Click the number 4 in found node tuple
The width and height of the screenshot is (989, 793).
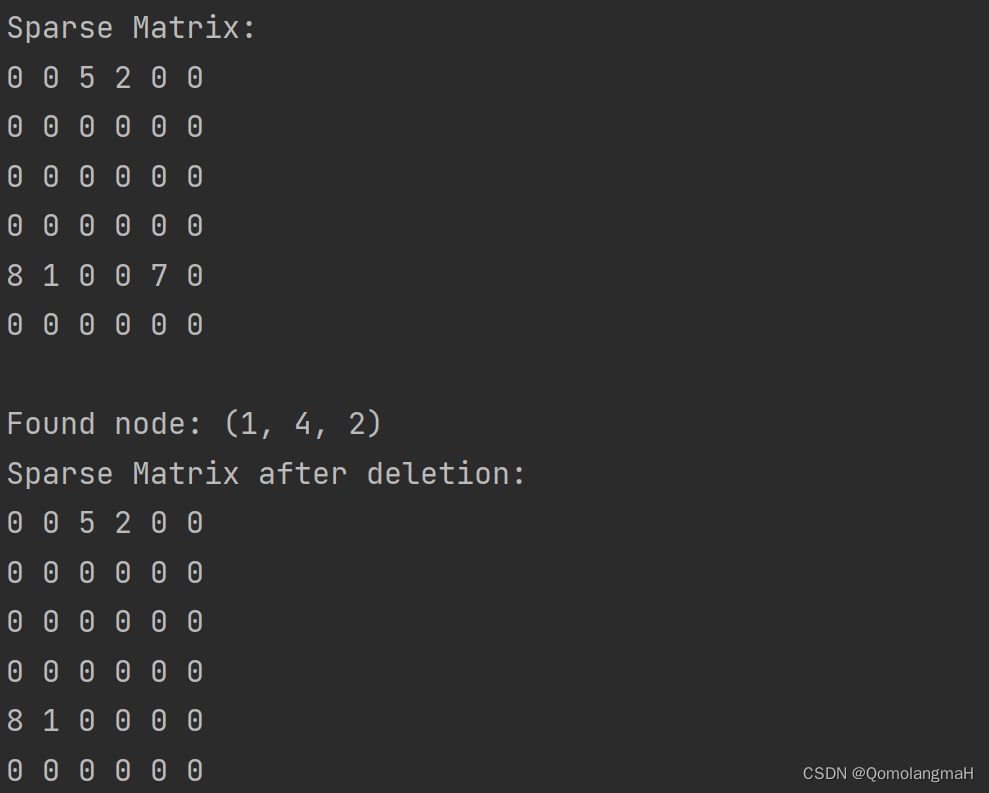303,423
